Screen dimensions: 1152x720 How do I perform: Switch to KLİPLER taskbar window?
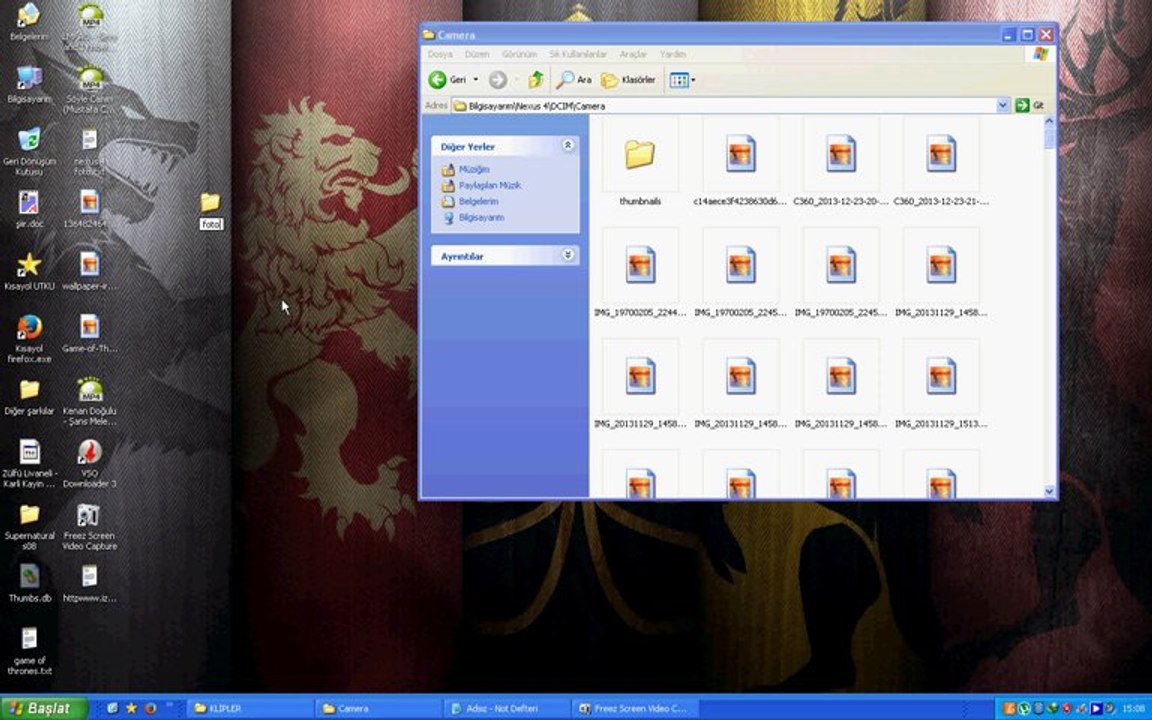pos(250,708)
